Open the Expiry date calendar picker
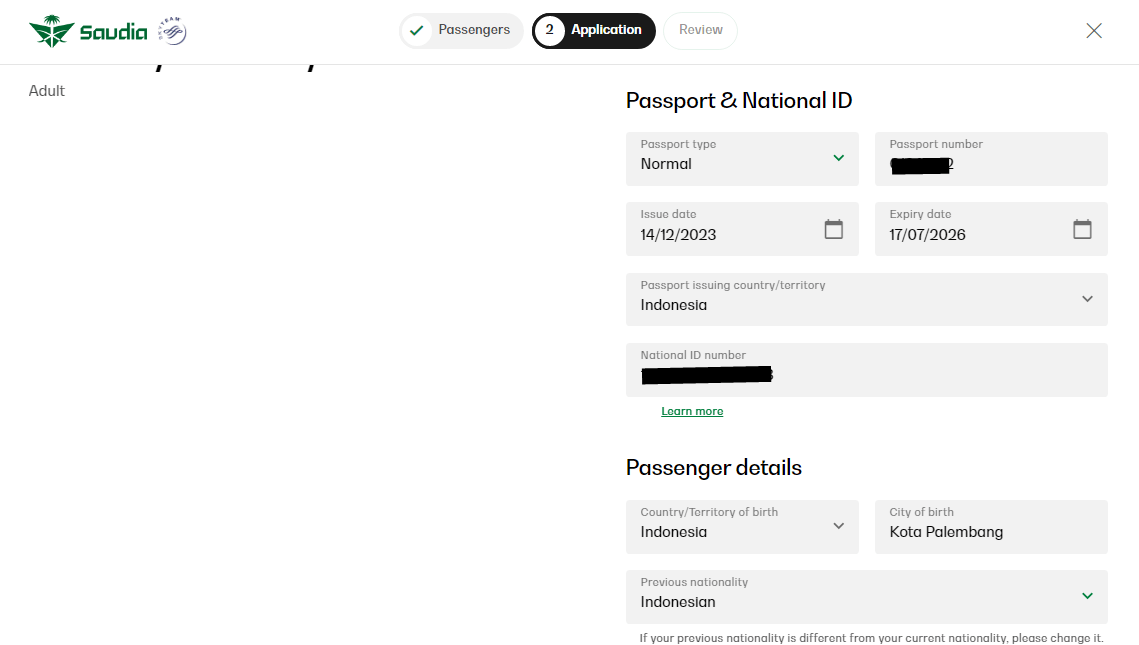 click(x=1082, y=229)
